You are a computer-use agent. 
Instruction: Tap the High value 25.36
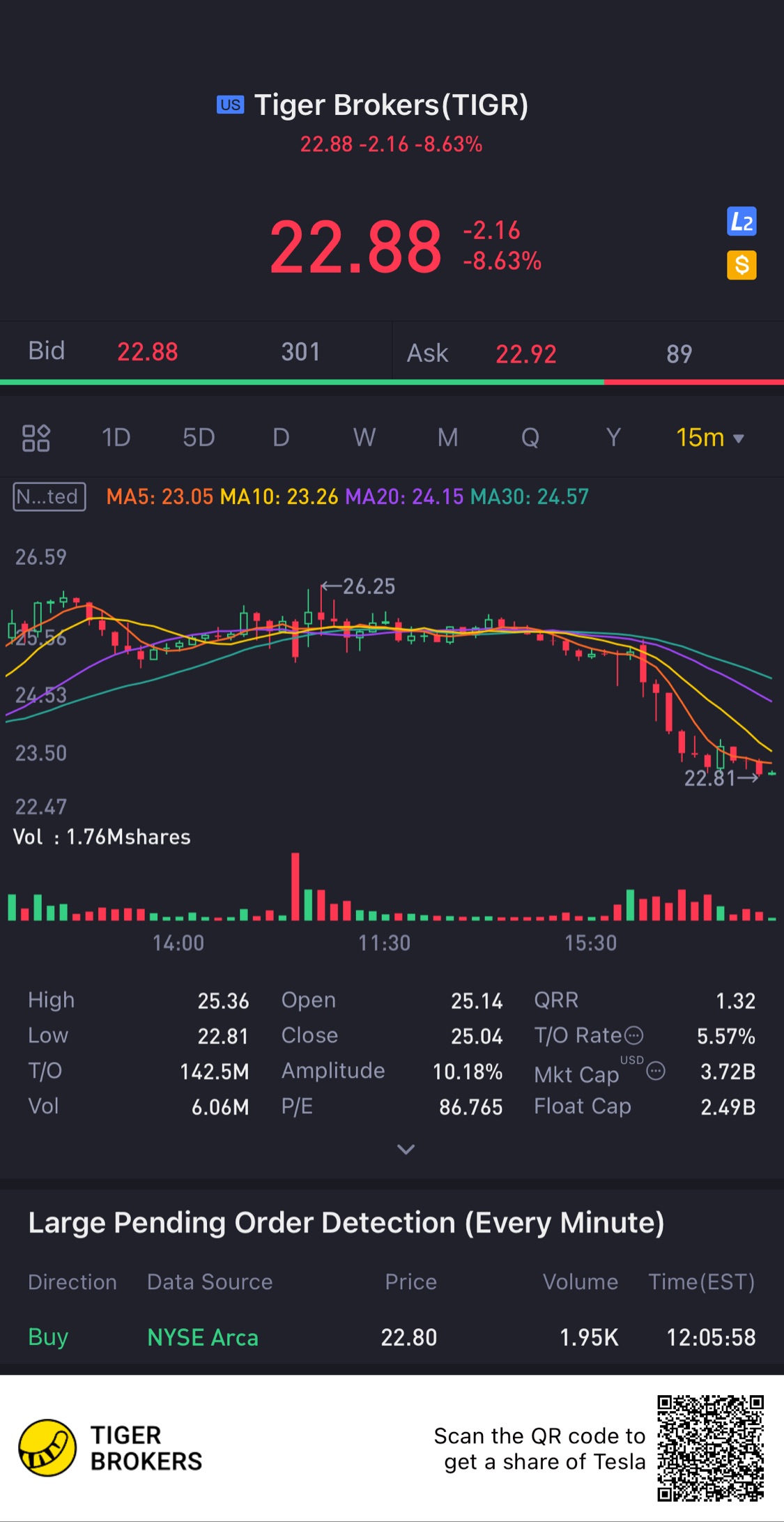tap(223, 1001)
